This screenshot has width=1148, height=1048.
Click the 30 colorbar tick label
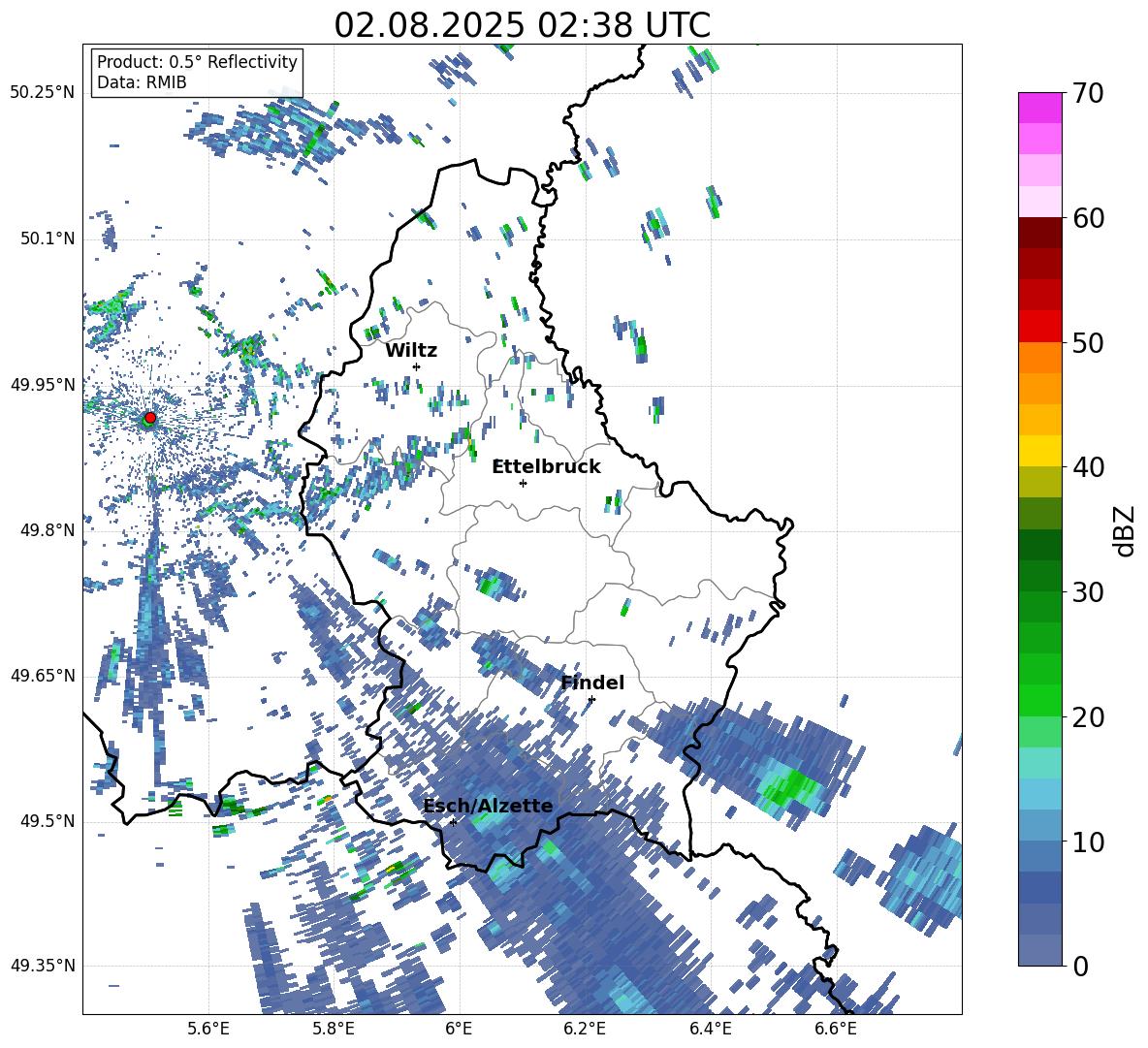1088,592
